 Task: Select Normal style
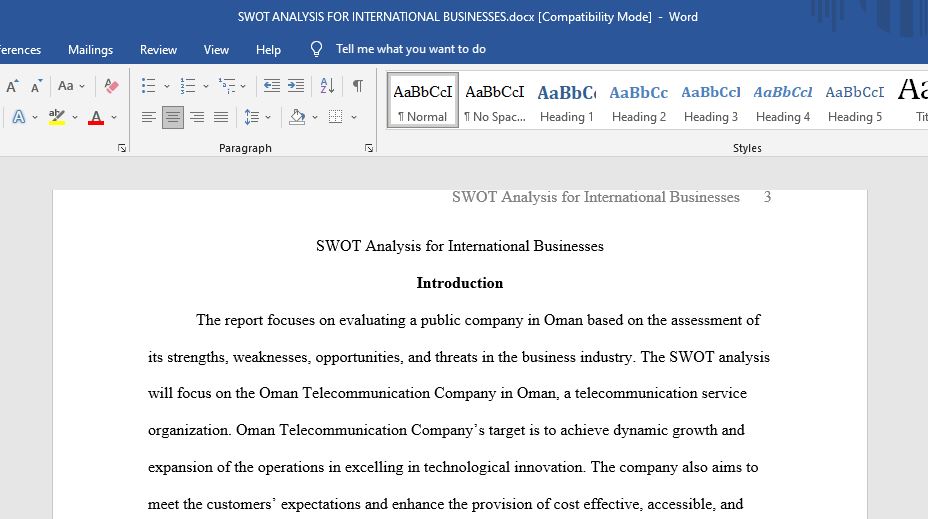coord(423,100)
